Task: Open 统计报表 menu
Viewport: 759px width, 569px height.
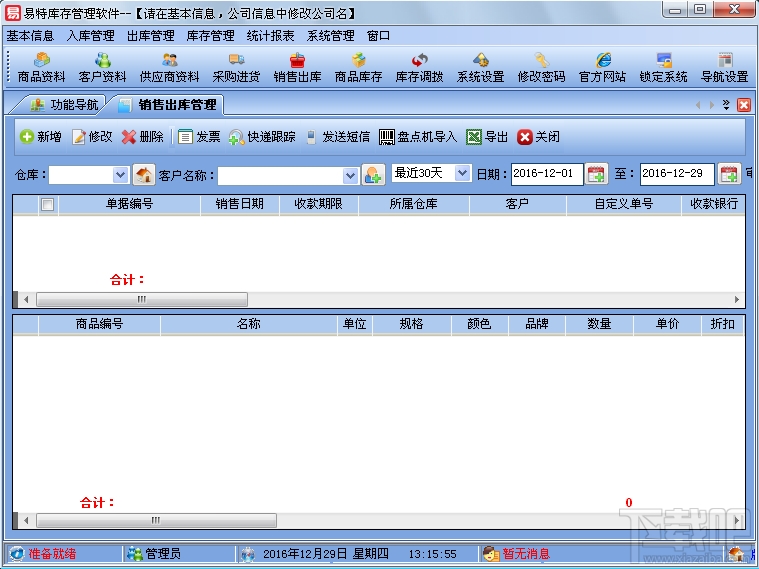Action: pos(271,36)
